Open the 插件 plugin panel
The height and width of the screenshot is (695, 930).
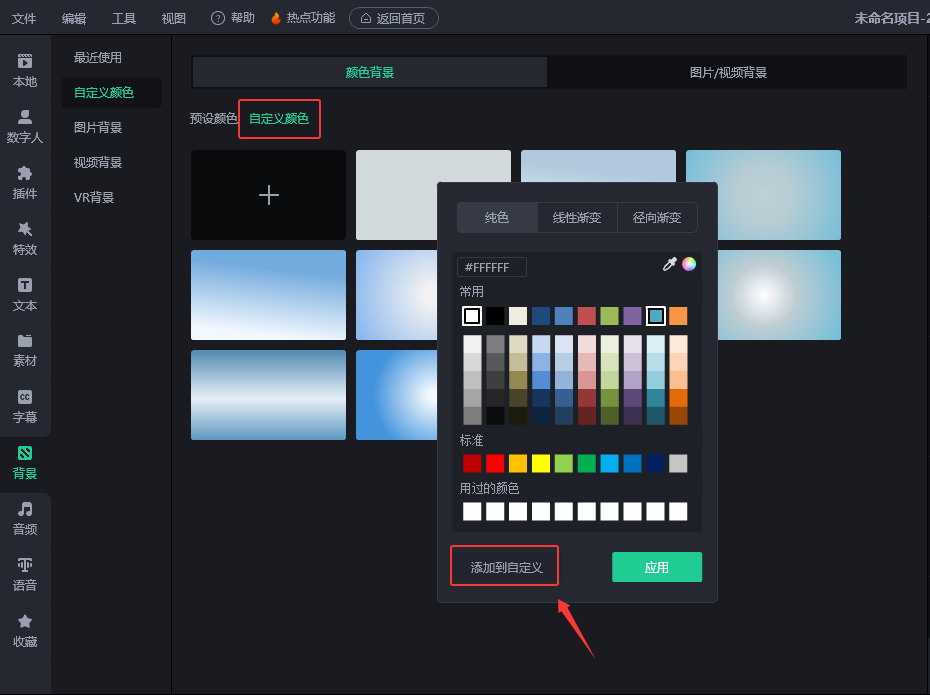pos(25,182)
